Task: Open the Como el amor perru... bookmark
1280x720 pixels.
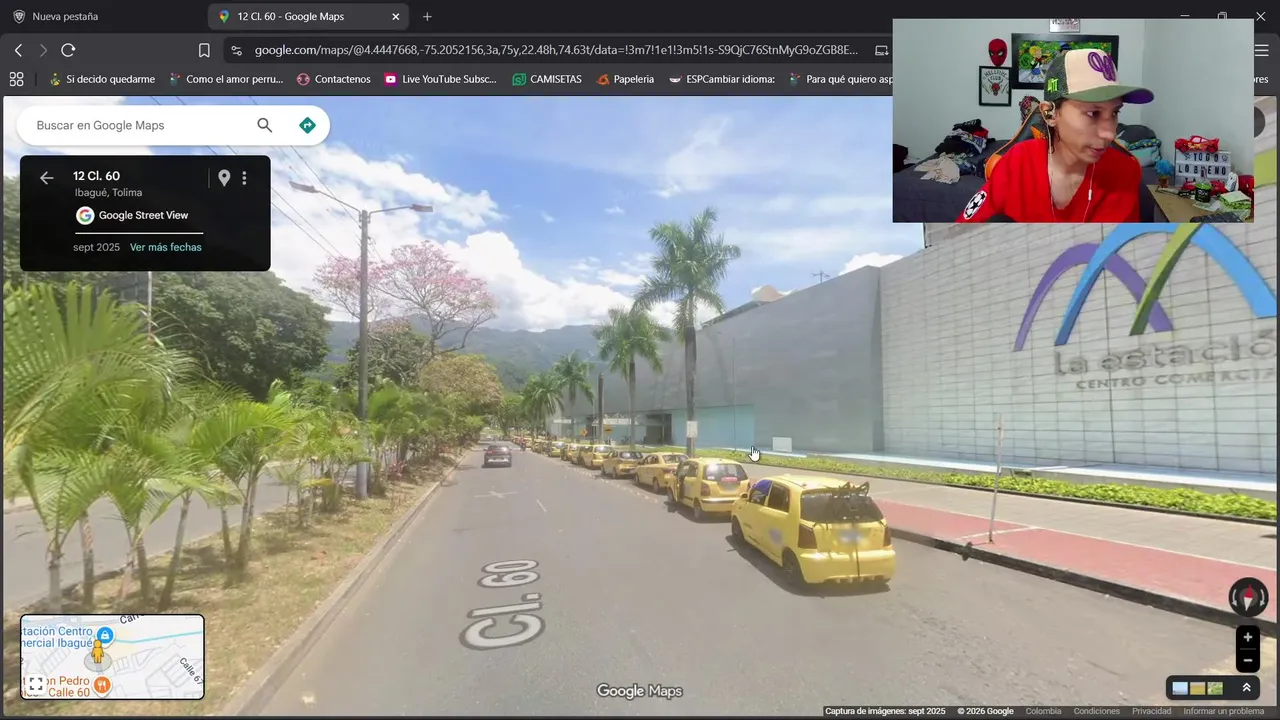Action: click(226, 79)
